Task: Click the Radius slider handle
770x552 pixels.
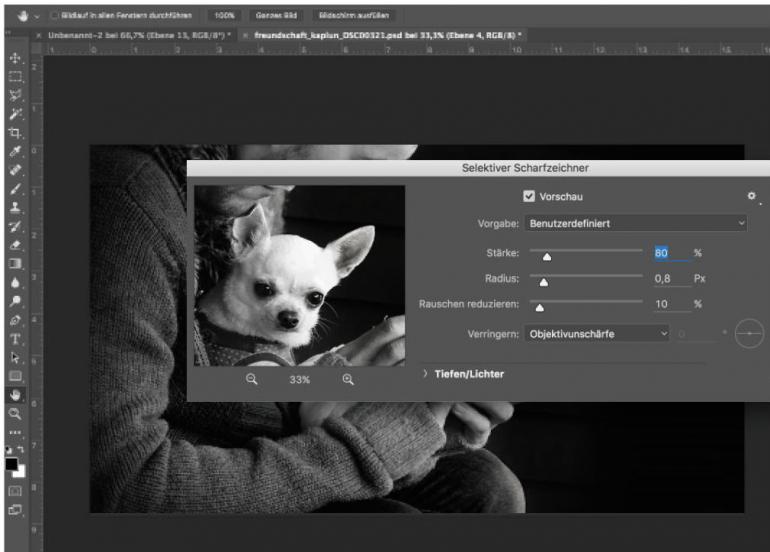Action: [544, 282]
